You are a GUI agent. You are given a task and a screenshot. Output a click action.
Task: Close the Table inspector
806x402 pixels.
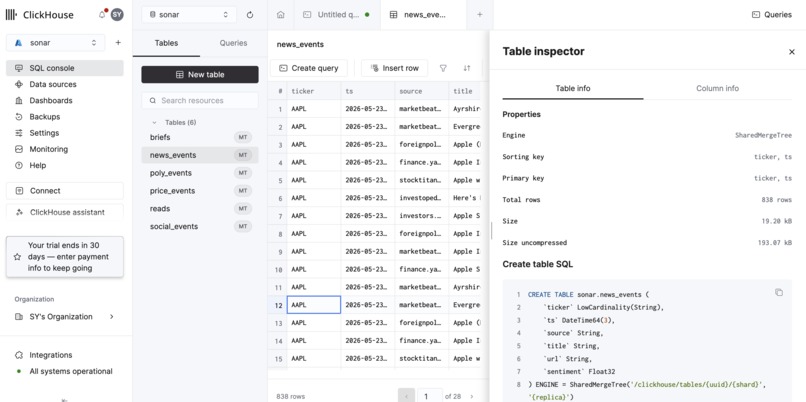pyautogui.click(x=792, y=52)
